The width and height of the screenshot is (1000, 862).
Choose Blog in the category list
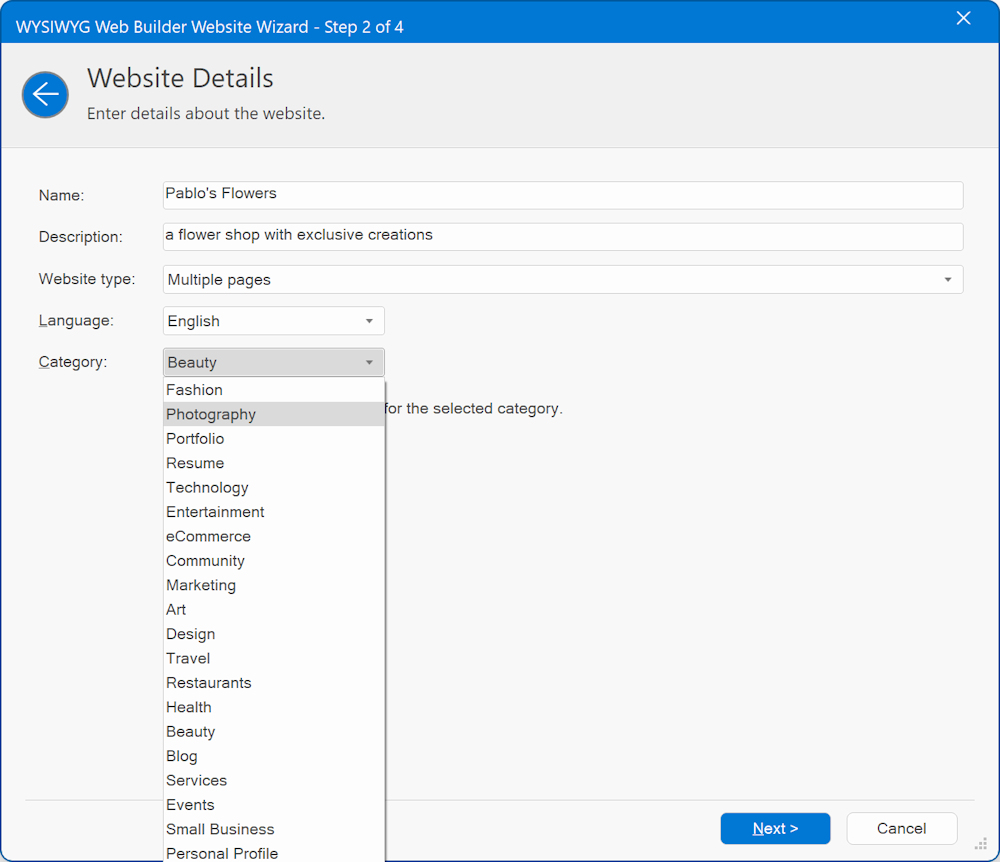[182, 756]
